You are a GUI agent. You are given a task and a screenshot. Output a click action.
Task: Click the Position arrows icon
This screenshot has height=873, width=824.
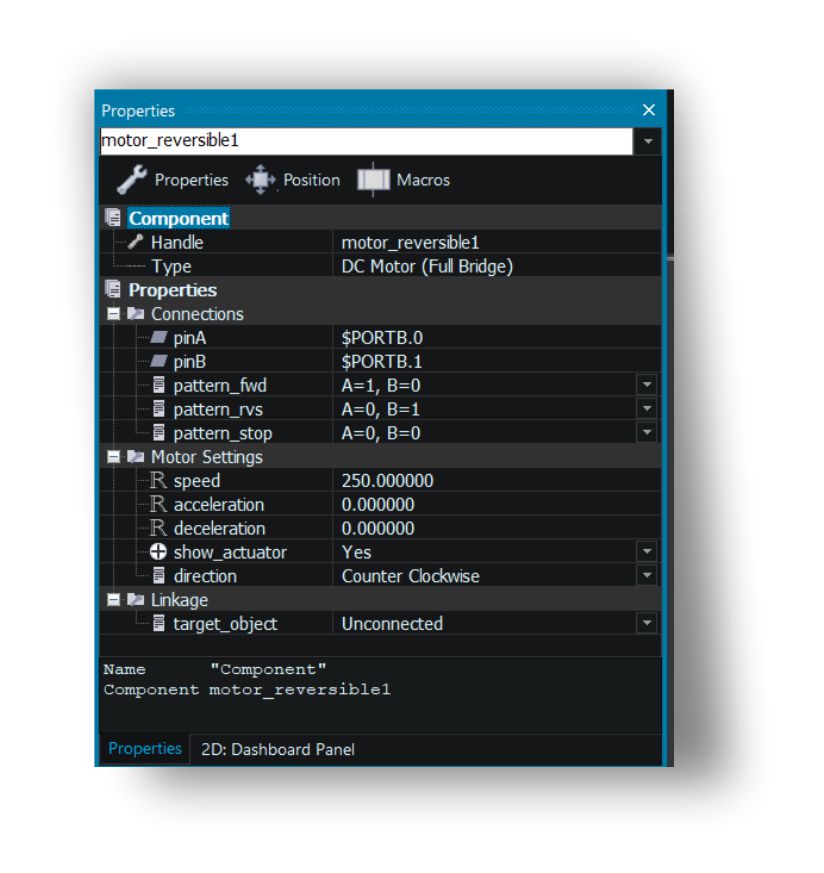(x=261, y=180)
